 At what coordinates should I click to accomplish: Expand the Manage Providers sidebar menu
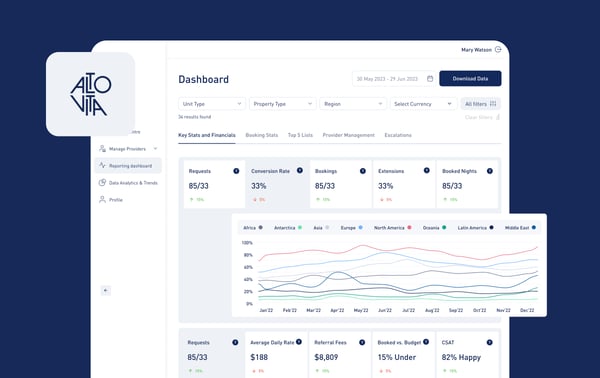pyautogui.click(x=128, y=148)
